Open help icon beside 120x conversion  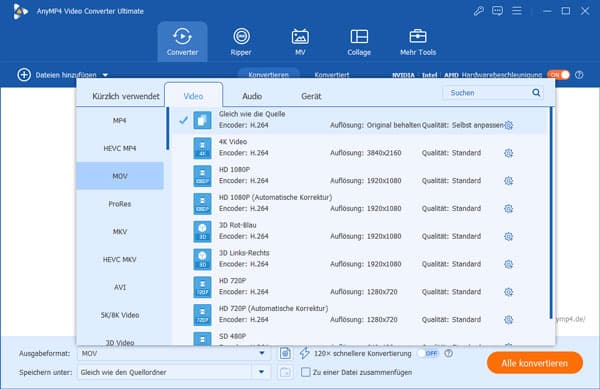point(448,353)
